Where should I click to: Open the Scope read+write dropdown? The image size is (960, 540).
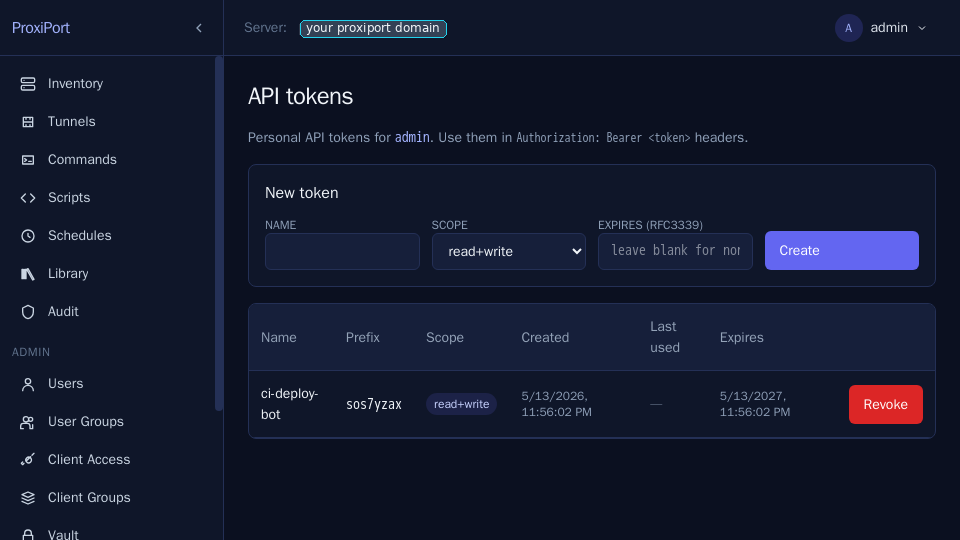click(x=509, y=251)
